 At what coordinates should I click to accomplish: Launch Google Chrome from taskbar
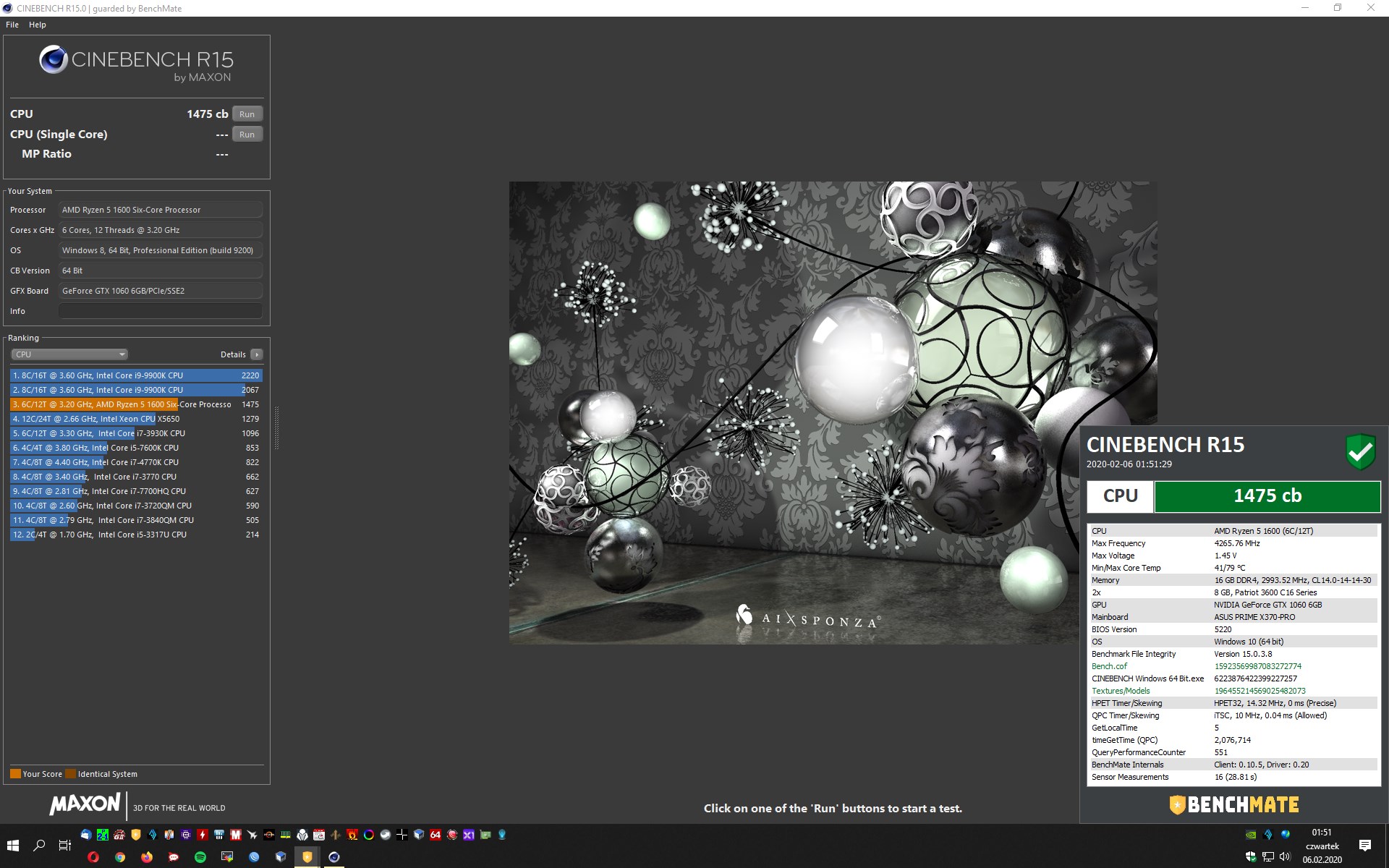[x=120, y=857]
